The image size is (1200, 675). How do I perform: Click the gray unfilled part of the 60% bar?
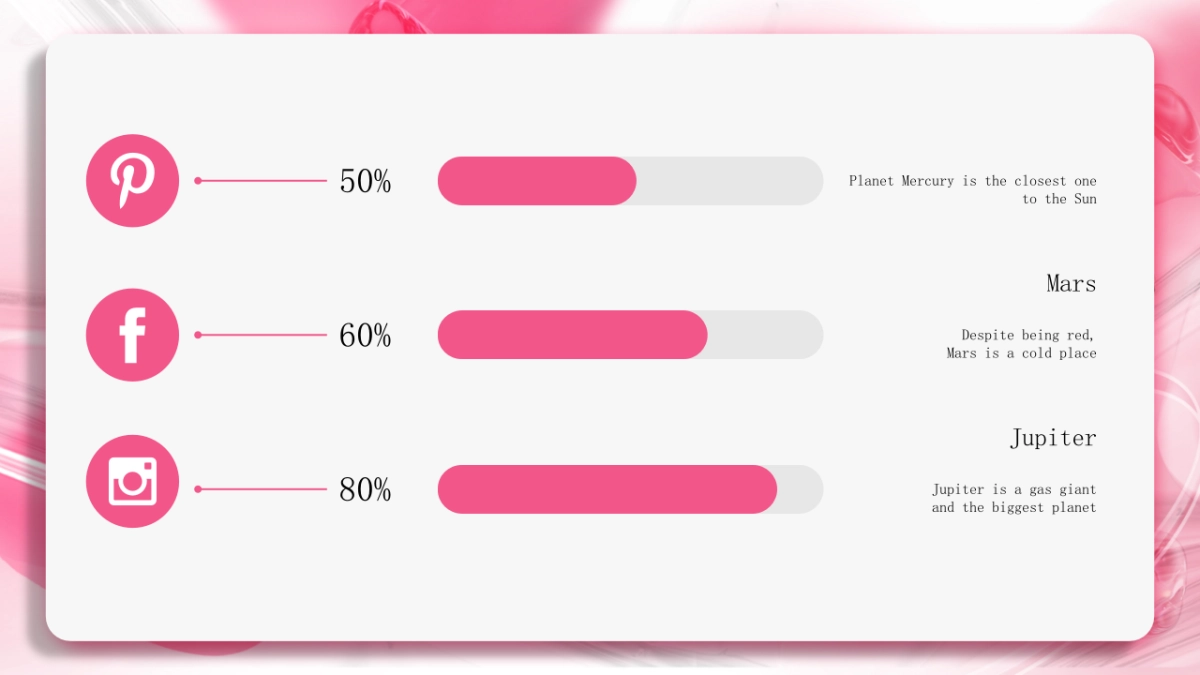[x=765, y=335]
